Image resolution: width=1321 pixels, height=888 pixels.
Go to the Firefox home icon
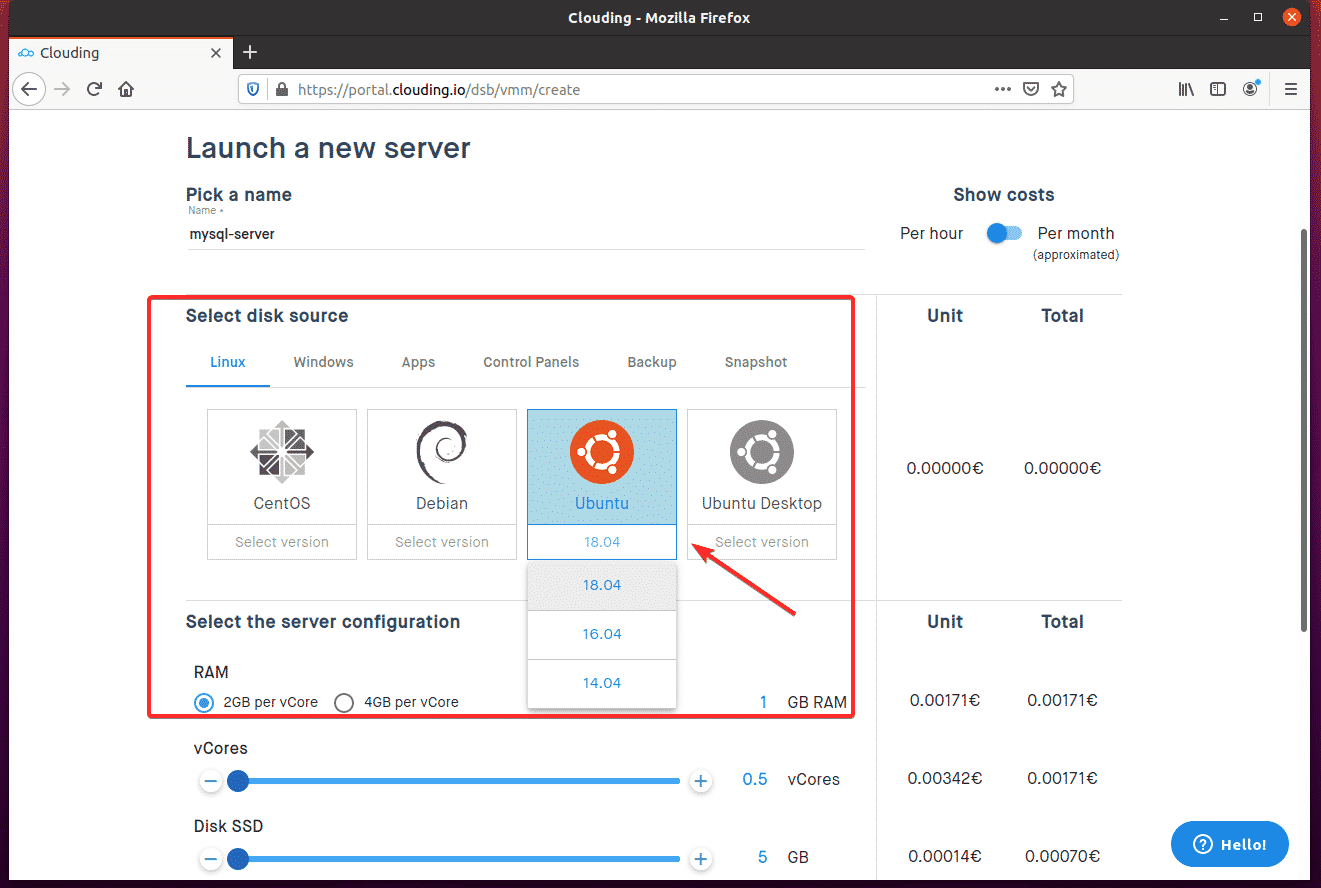pyautogui.click(x=126, y=89)
